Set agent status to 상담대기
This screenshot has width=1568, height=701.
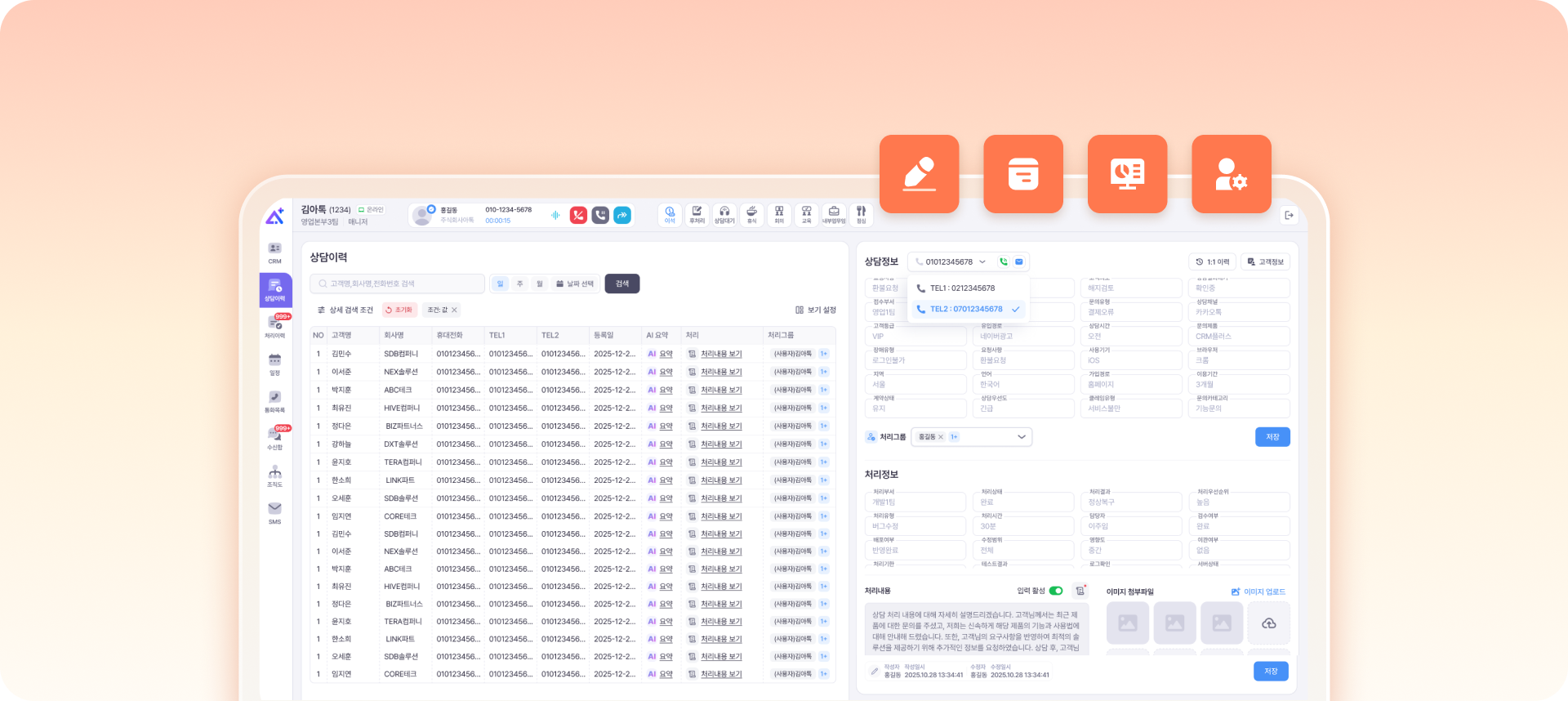point(724,215)
